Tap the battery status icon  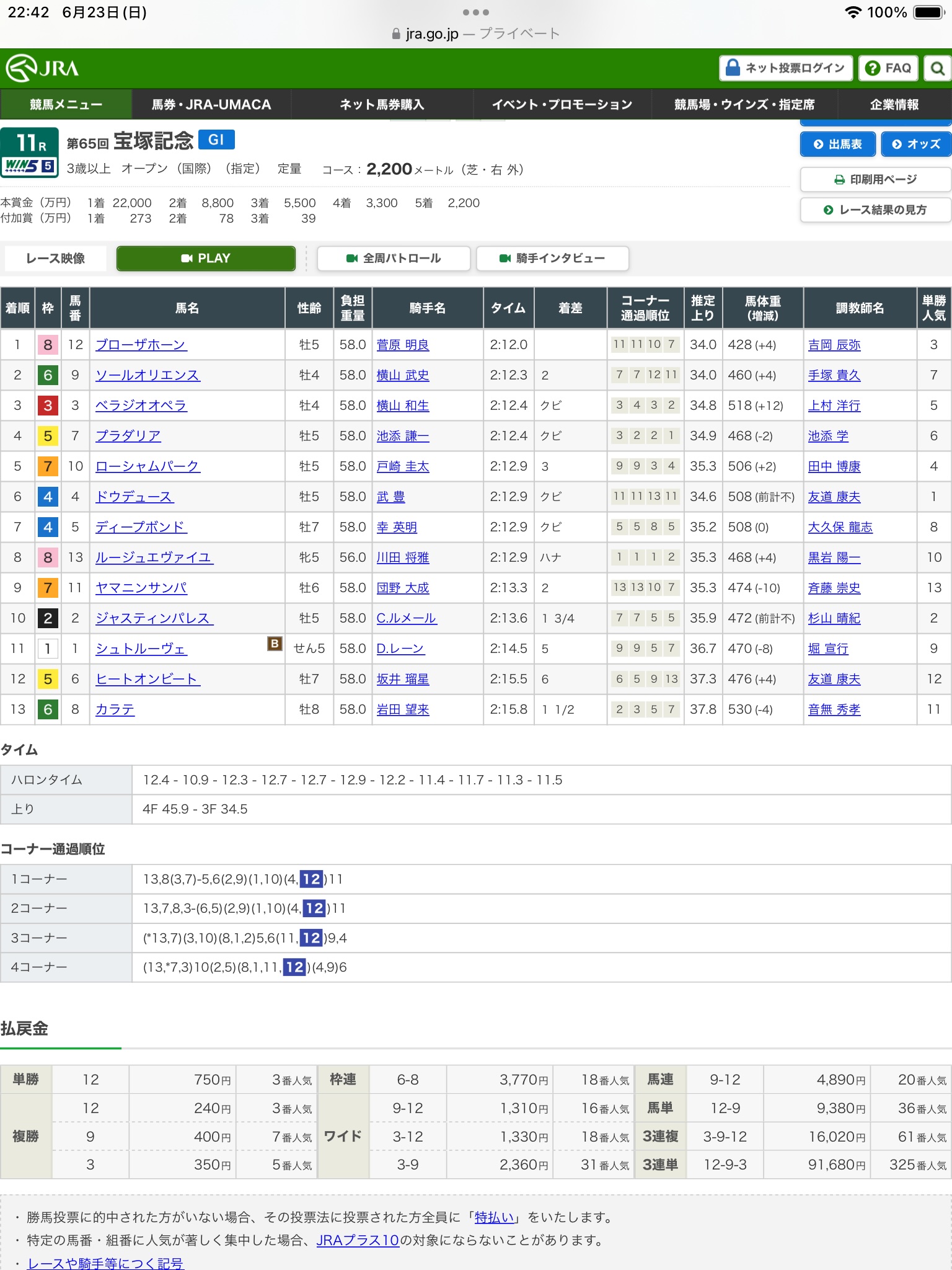tap(929, 12)
